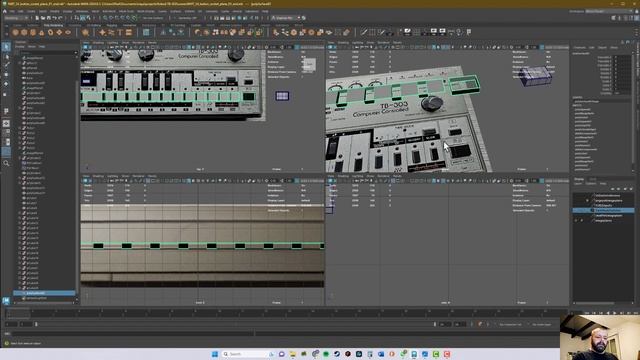Open Layers menu in the Layer Editor
The width and height of the screenshot is (640, 360).
tap(578, 184)
